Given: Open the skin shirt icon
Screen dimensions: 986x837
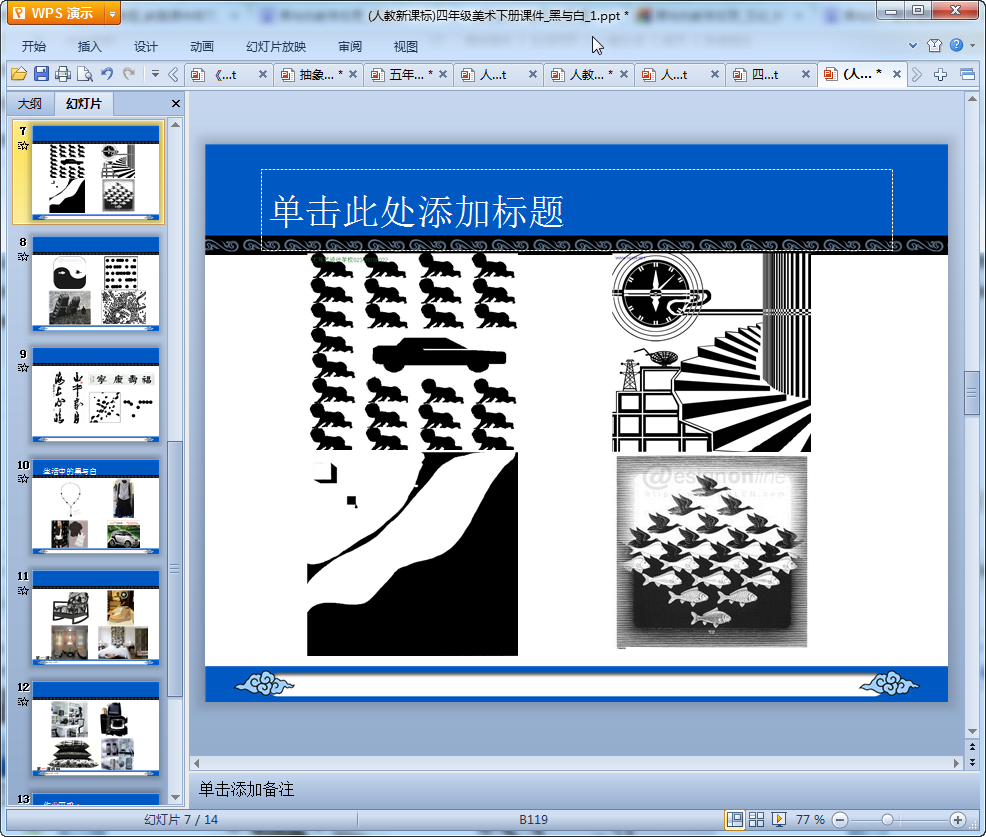Looking at the screenshot, I should 934,45.
